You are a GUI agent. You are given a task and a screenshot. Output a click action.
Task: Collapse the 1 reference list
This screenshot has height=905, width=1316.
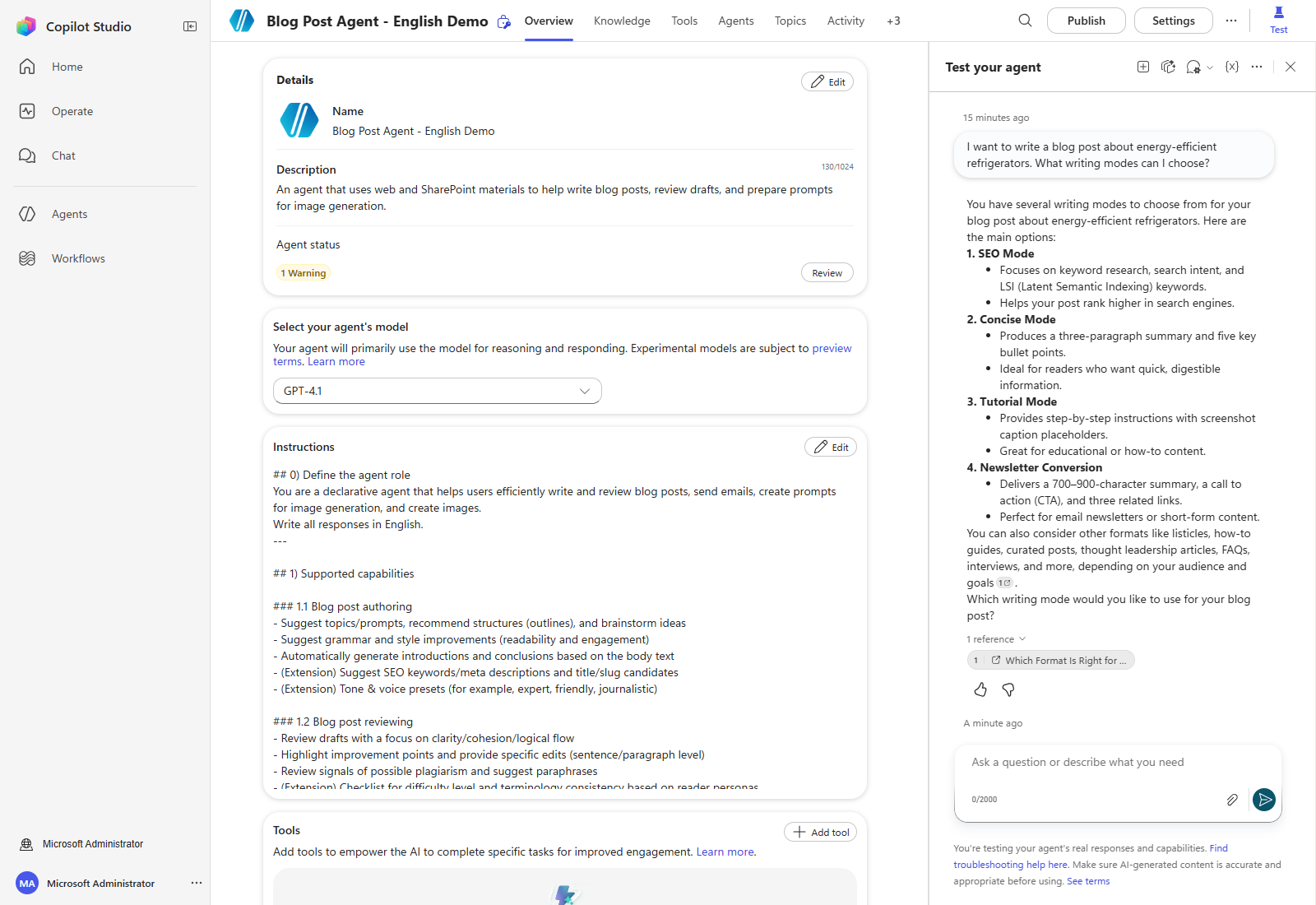click(x=996, y=639)
